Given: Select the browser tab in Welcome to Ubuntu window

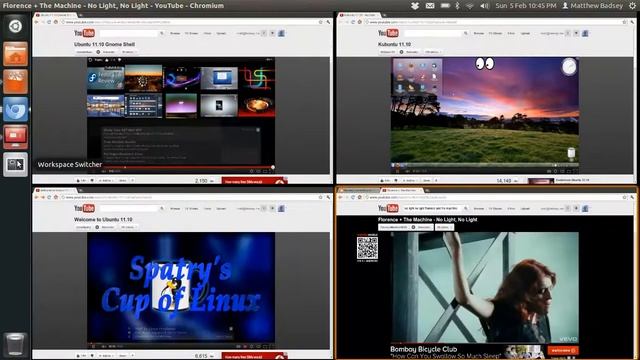Looking at the screenshot, I should (55, 190).
